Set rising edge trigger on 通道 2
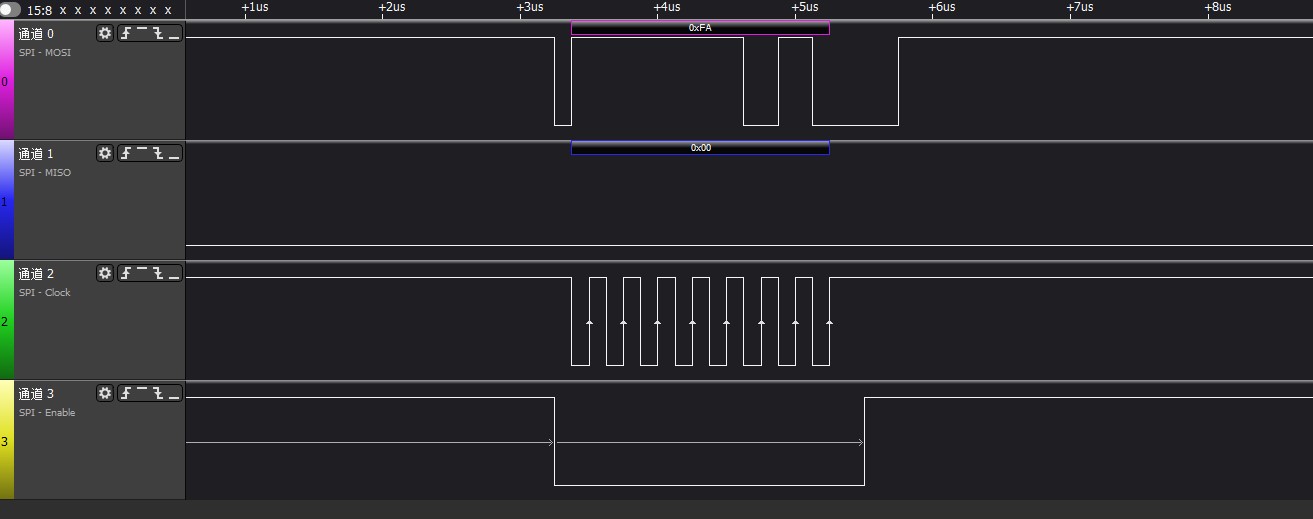Image resolution: width=1313 pixels, height=519 pixels. click(x=127, y=273)
